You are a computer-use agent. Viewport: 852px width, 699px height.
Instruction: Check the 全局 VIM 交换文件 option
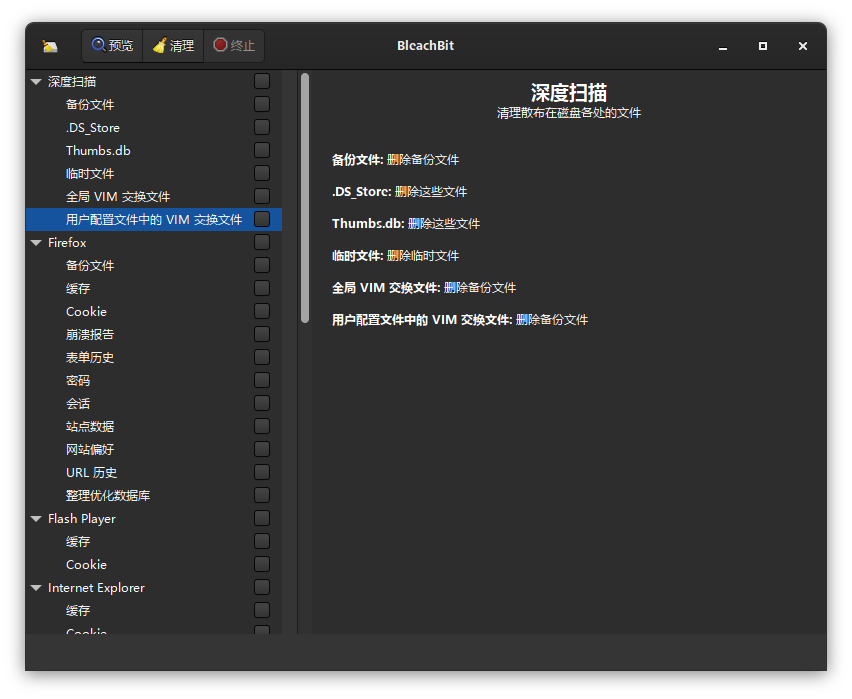coord(261,195)
